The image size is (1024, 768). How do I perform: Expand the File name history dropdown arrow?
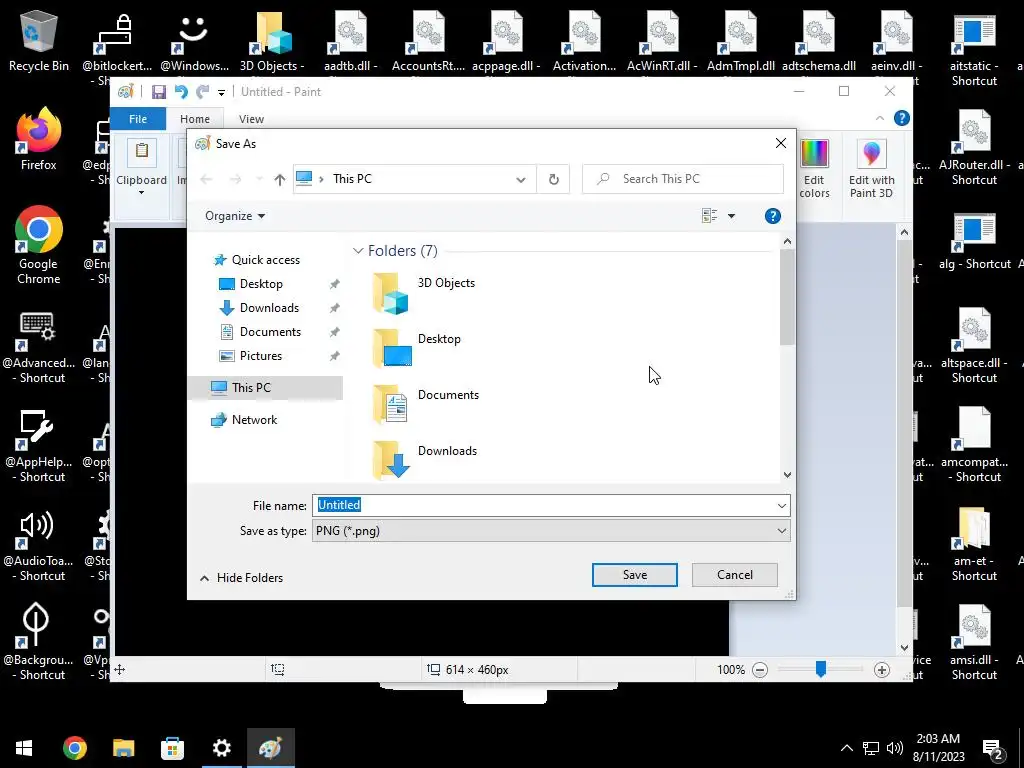(x=782, y=505)
